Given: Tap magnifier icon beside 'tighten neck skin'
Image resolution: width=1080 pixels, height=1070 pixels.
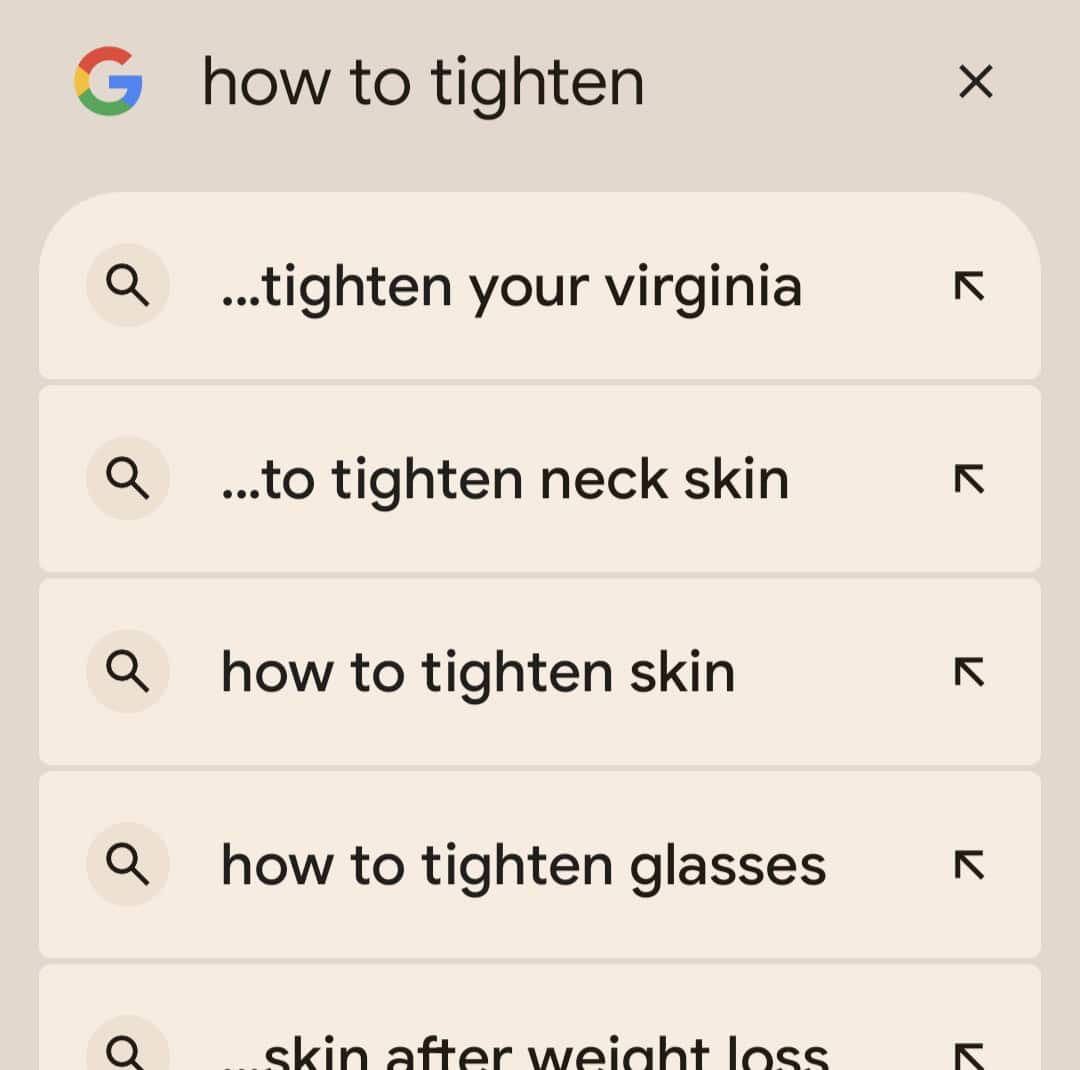Looking at the screenshot, I should (127, 479).
